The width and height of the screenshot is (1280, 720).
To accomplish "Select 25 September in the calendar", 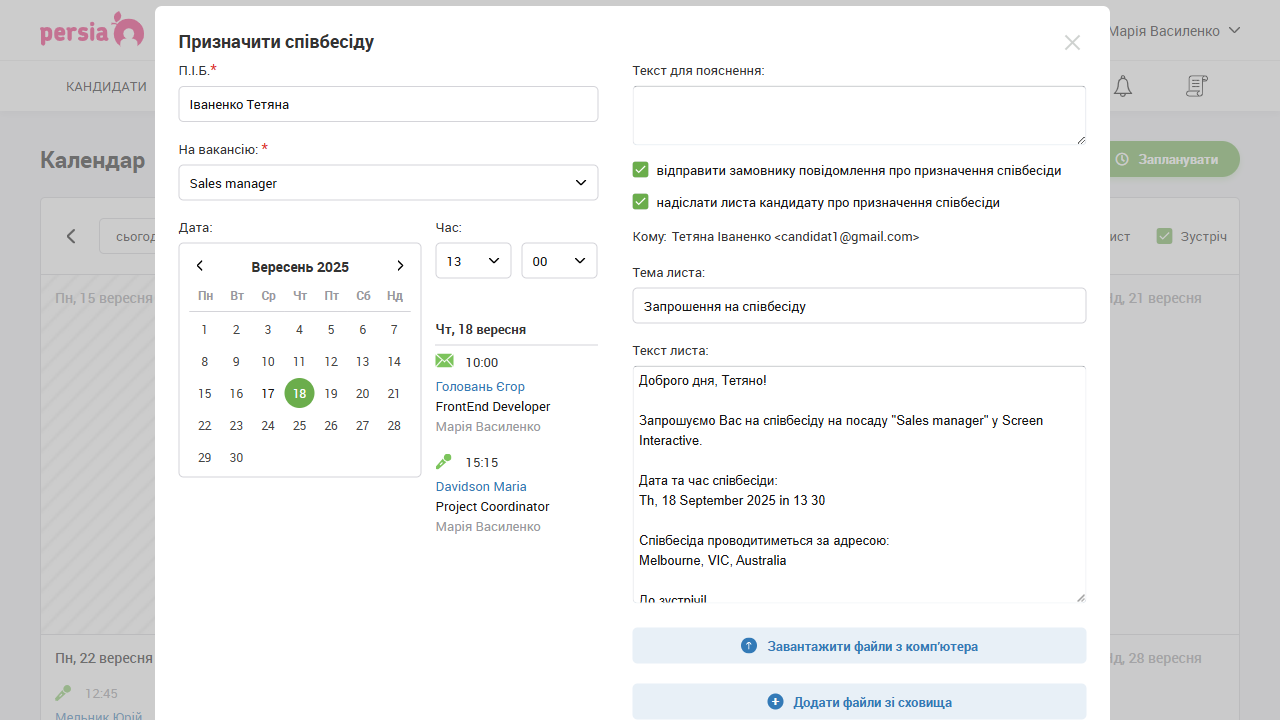I will [x=299, y=426].
